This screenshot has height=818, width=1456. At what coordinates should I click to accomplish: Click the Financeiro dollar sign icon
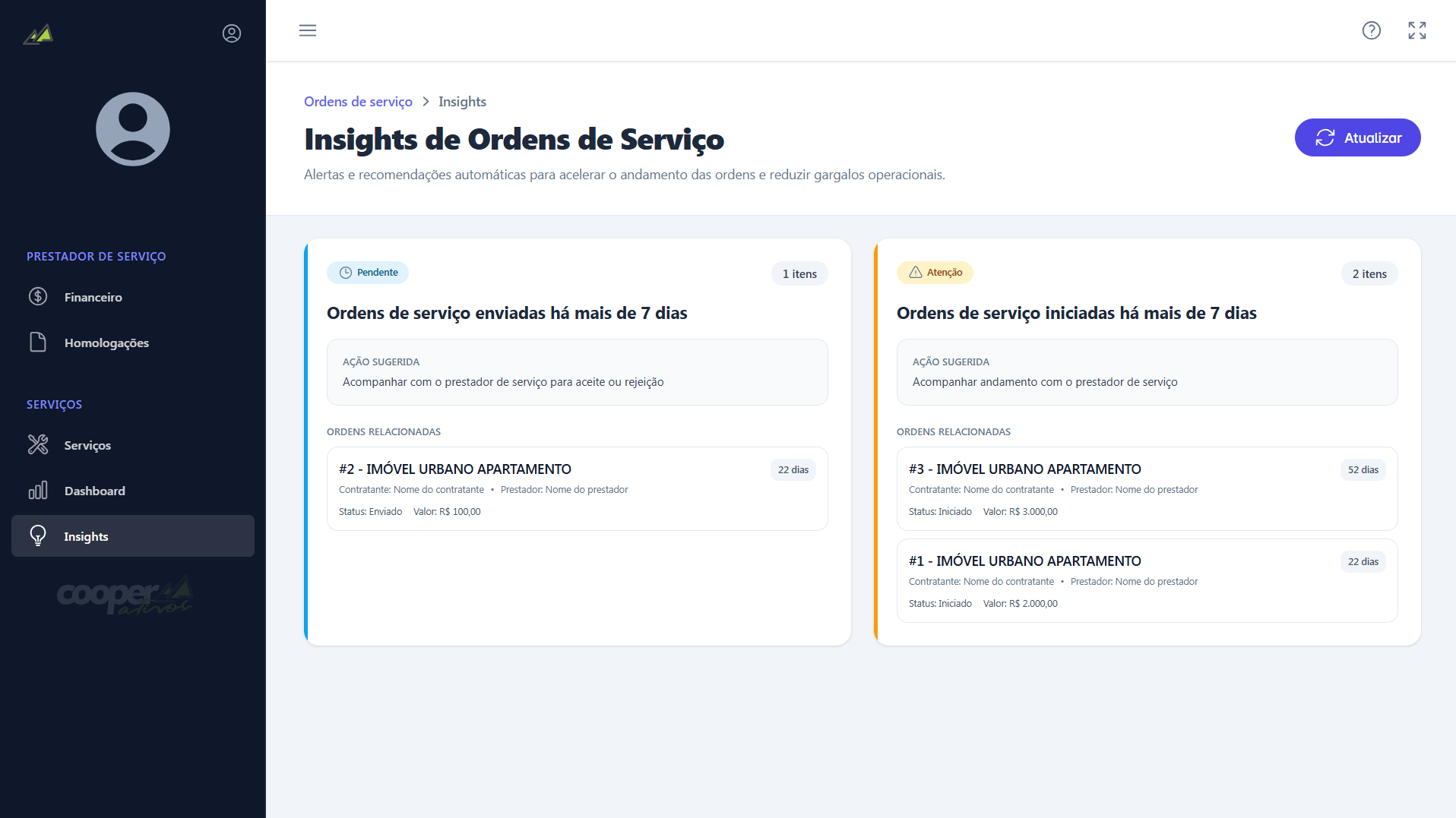(38, 296)
